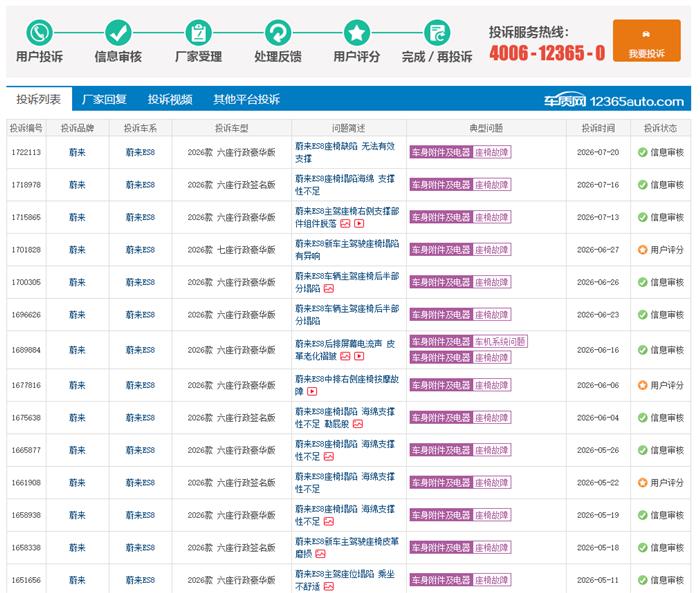Click the 信息审核 checkmark step icon

click(118, 33)
